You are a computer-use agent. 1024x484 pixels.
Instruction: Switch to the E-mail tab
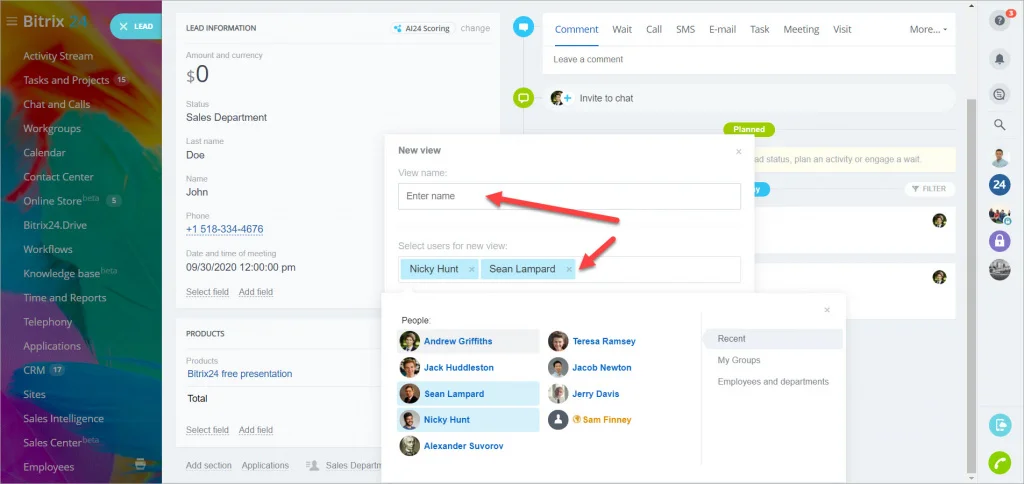coord(722,29)
